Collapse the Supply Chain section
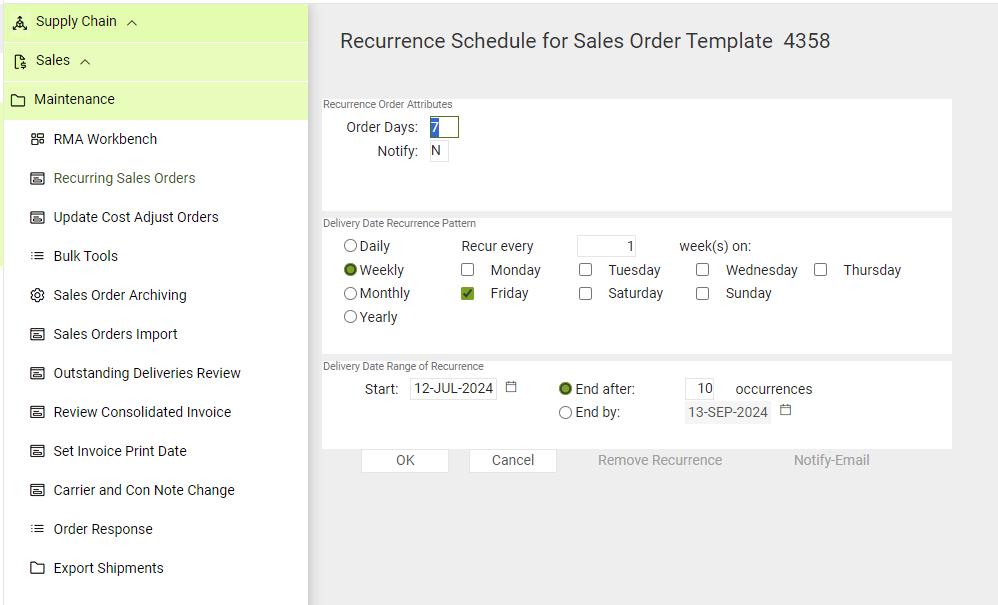This screenshot has height=605, width=998. click(132, 22)
